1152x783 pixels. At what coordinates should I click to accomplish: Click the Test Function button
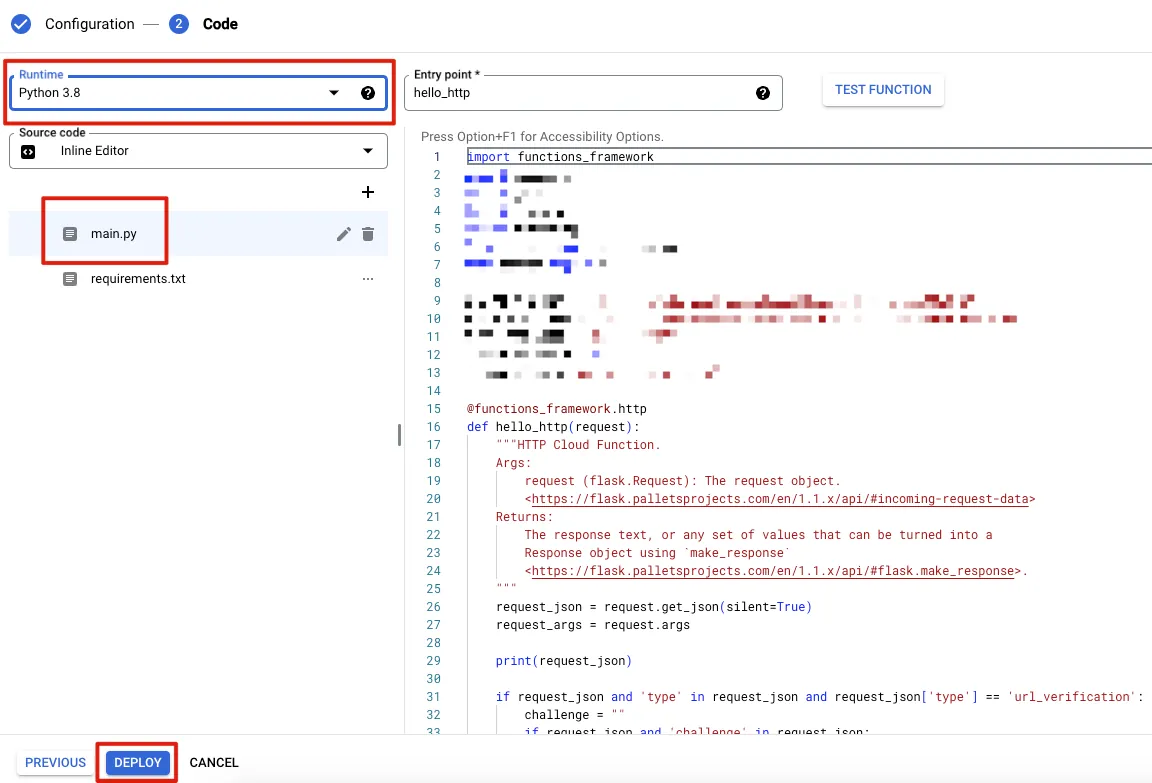[882, 90]
